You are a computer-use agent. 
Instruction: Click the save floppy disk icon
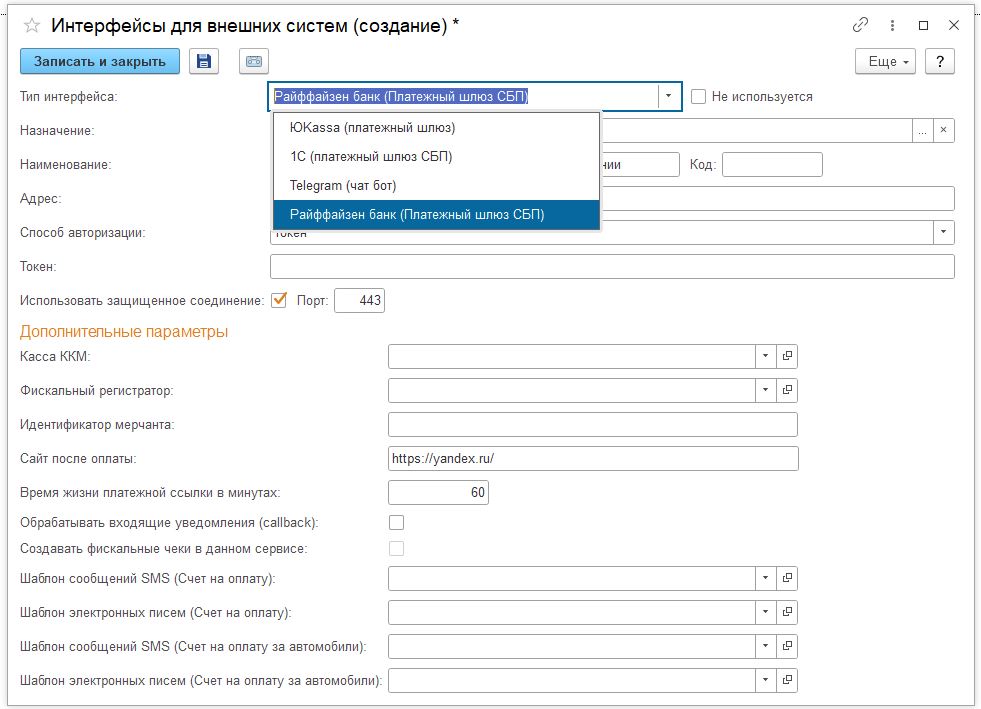click(x=204, y=61)
